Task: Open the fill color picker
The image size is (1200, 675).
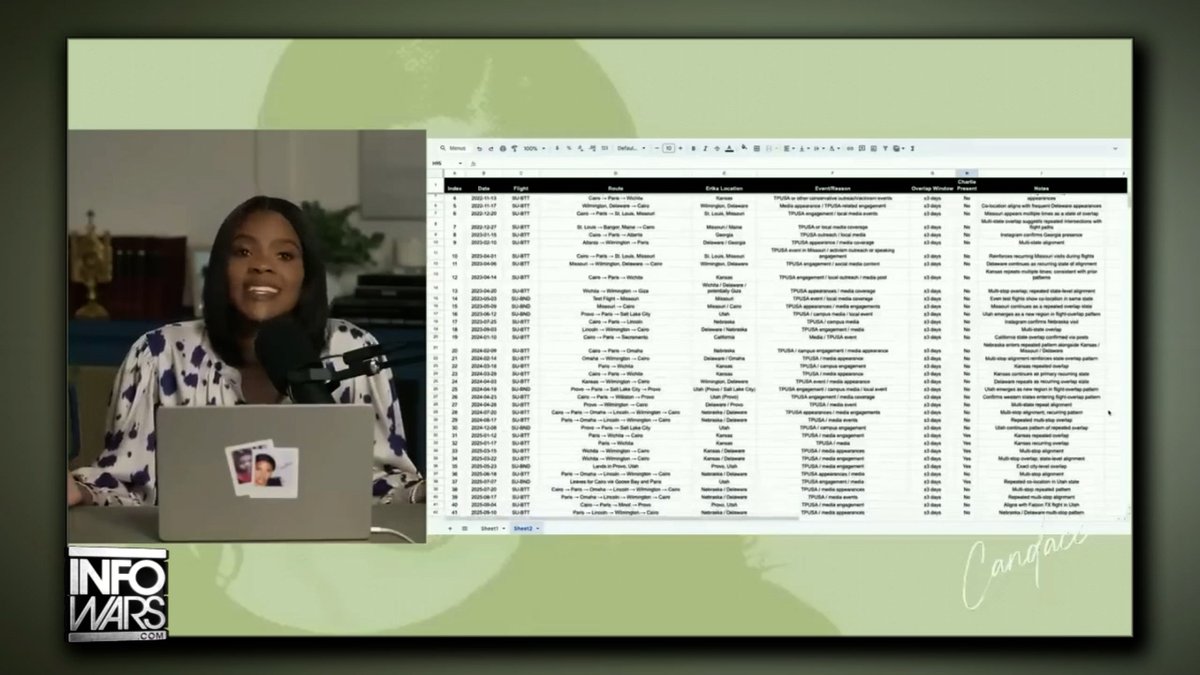Action: (x=743, y=148)
